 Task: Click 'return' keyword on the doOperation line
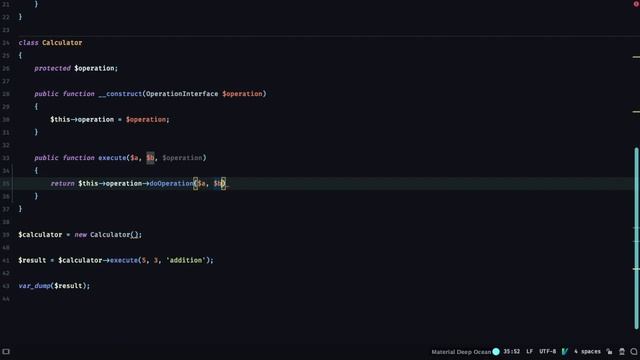click(62, 184)
